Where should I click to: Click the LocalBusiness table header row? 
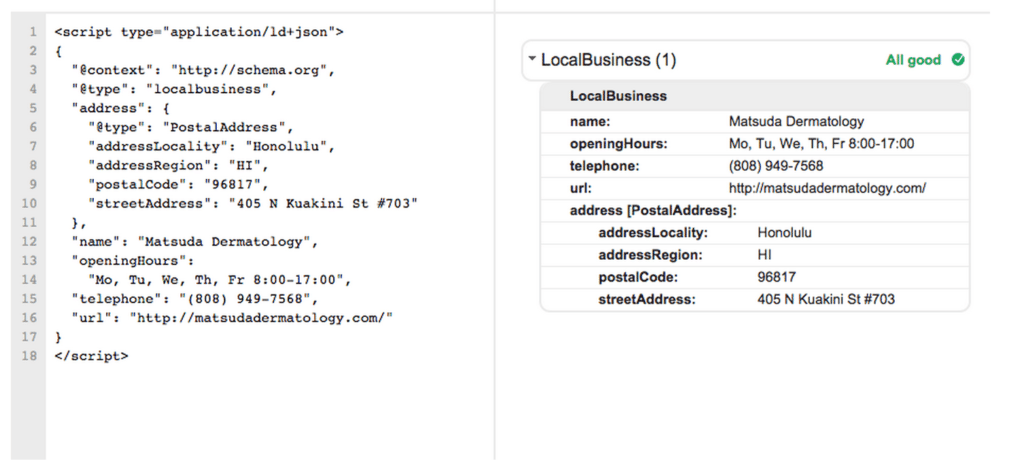pos(755,96)
